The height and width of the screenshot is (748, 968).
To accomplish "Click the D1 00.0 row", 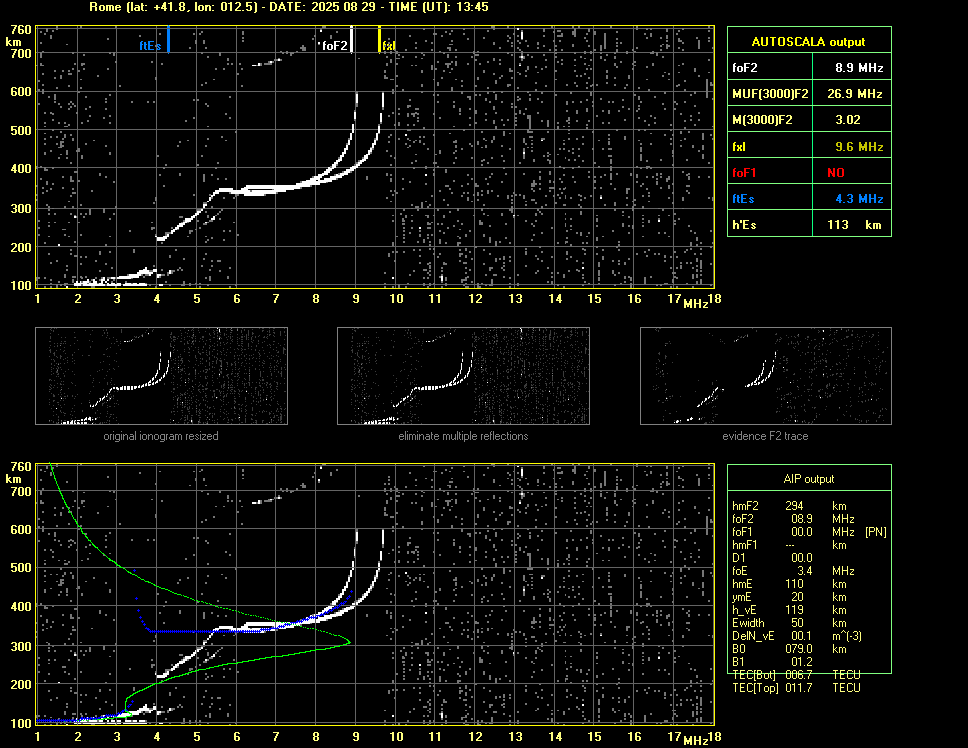I will click(772, 558).
